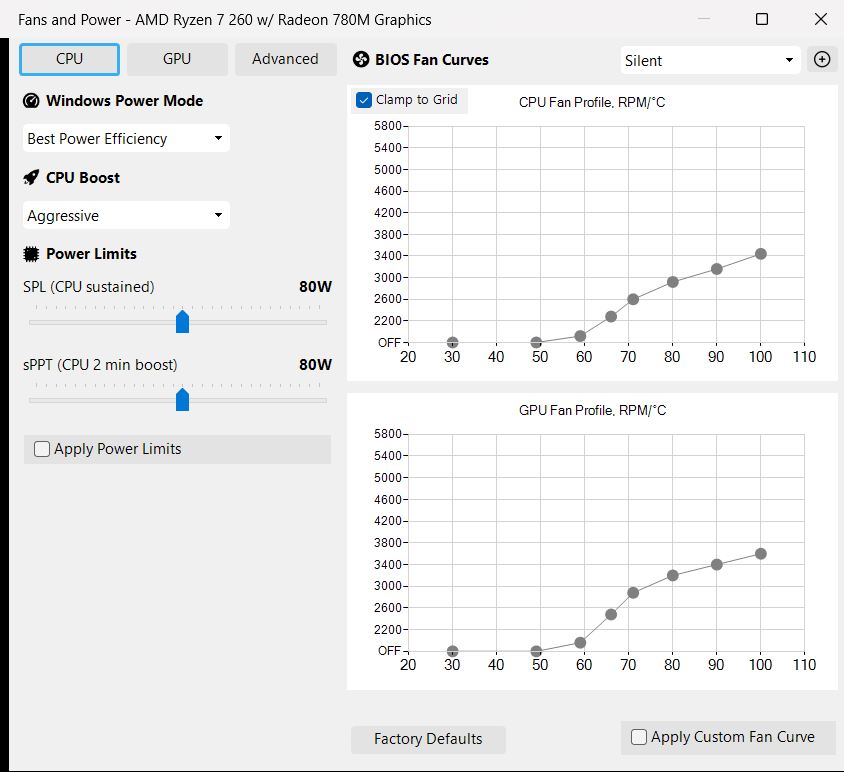Screen dimensions: 844x772
Task: Click the Factory Defaults button
Action: (x=428, y=739)
